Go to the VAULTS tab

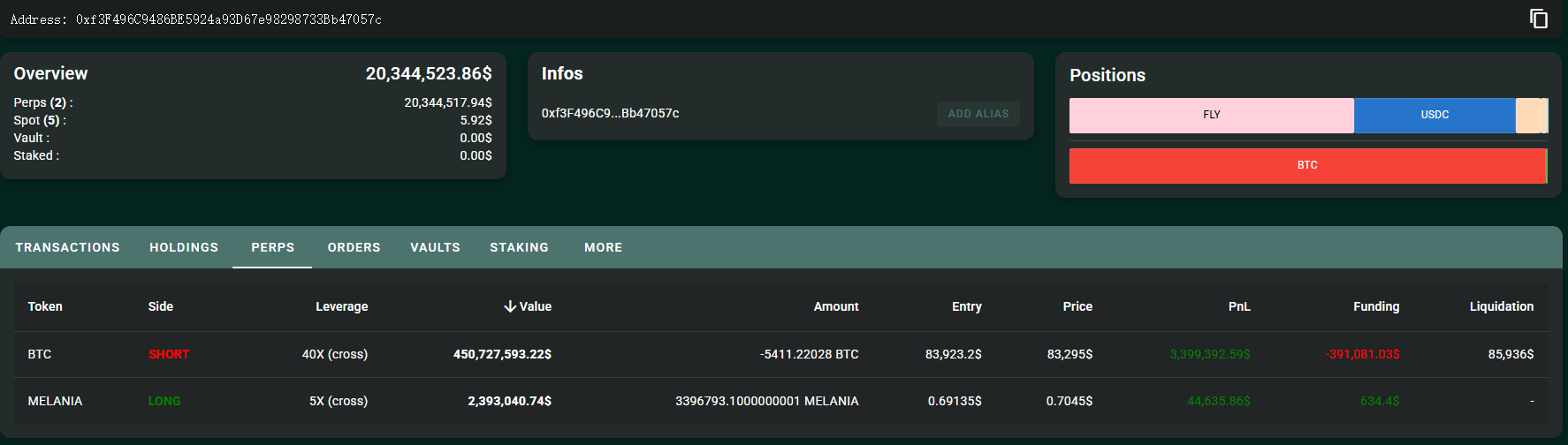point(435,247)
